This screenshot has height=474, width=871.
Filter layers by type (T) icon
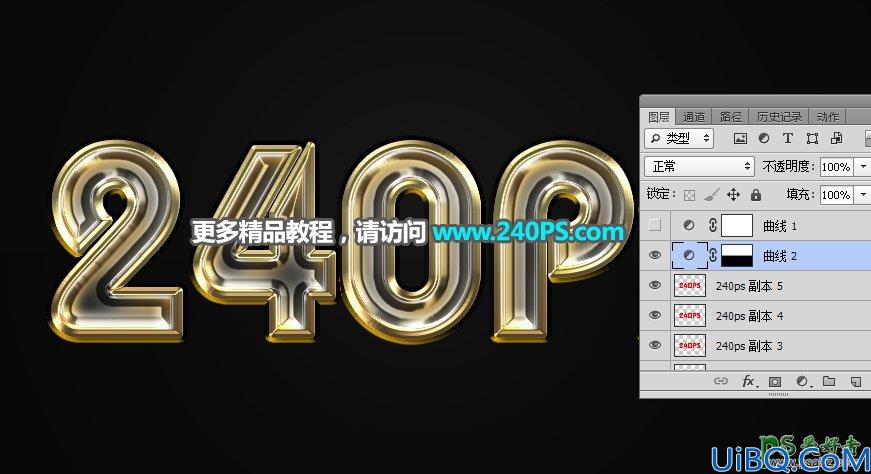point(788,138)
